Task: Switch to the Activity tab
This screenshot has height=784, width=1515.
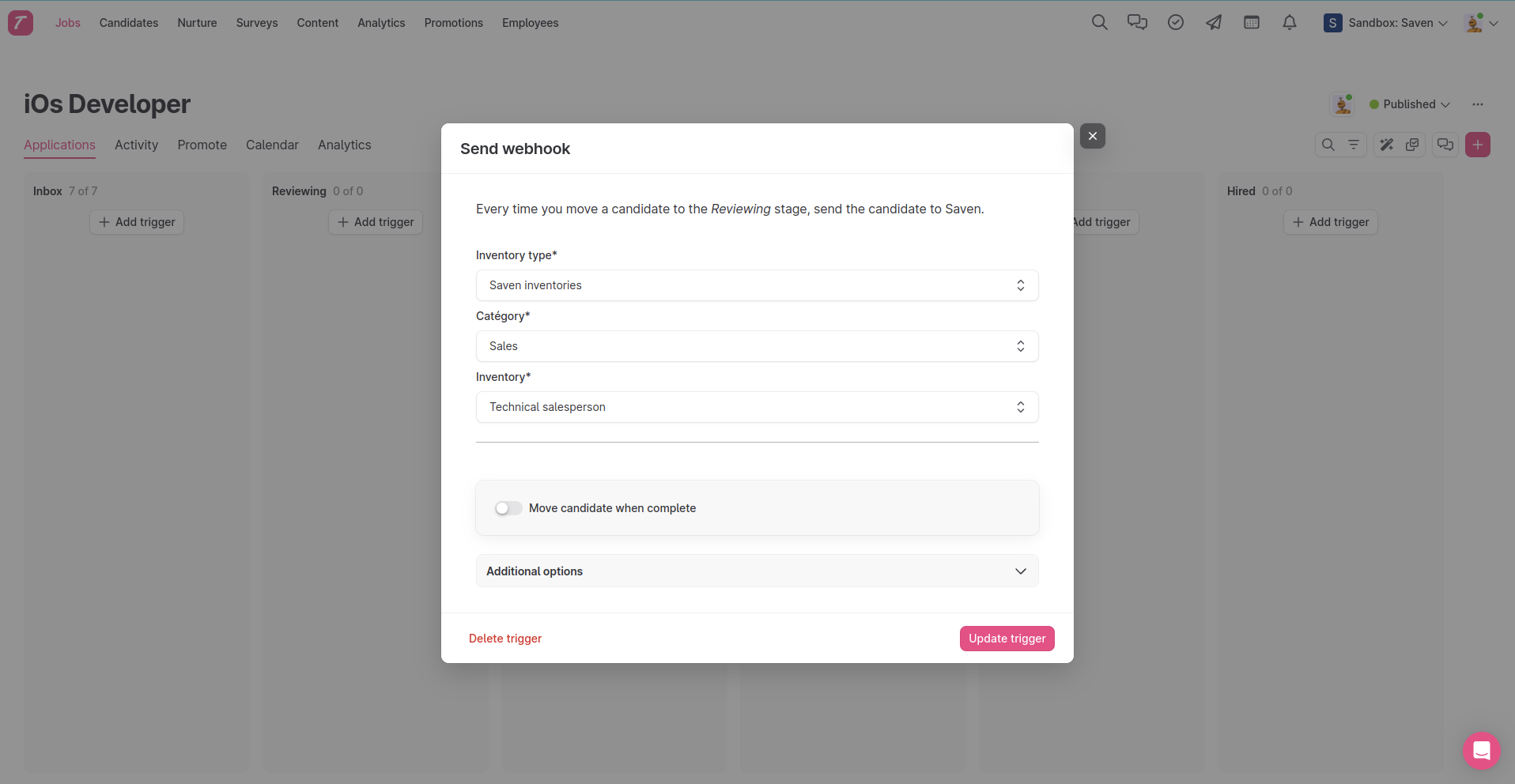Action: (x=136, y=145)
